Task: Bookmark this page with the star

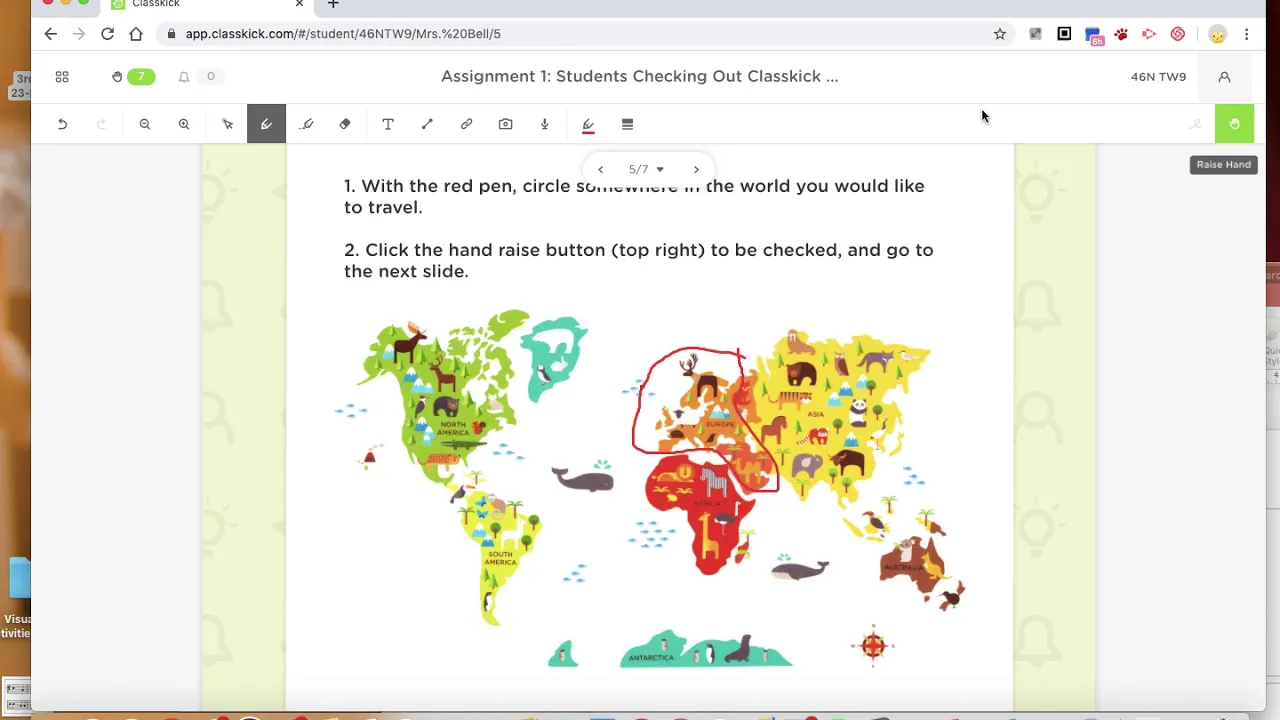Action: click(1000, 34)
